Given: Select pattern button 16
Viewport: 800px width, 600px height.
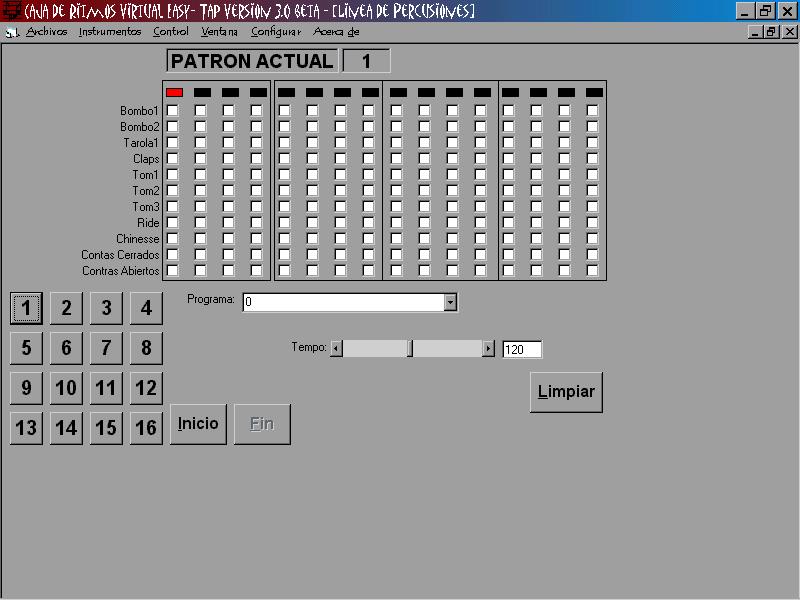Looking at the screenshot, I should point(146,428).
